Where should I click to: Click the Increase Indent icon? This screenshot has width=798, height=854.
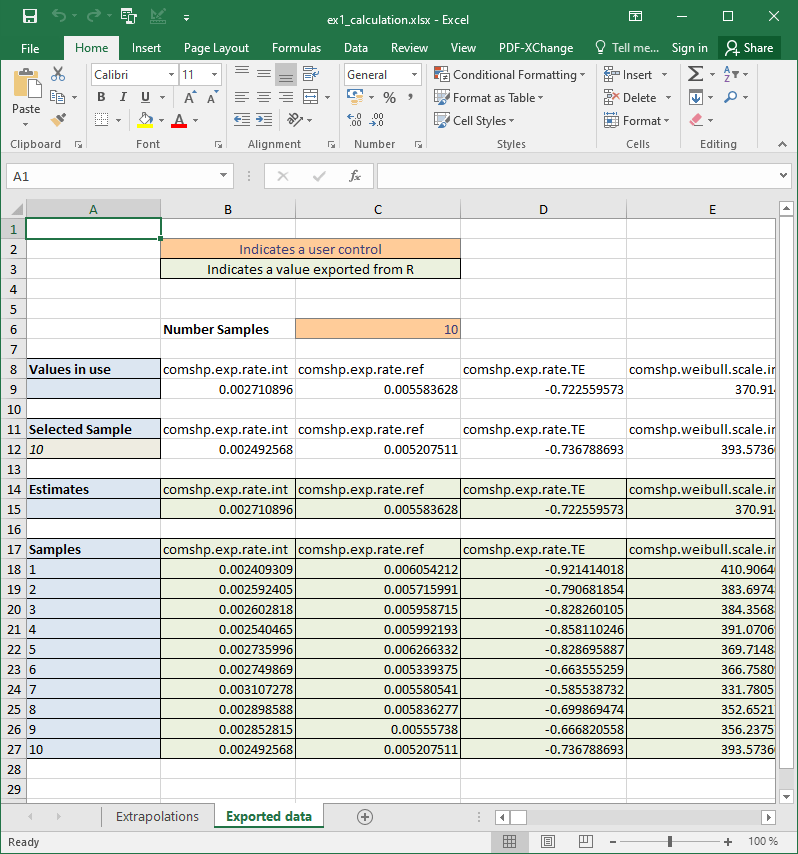click(x=264, y=120)
